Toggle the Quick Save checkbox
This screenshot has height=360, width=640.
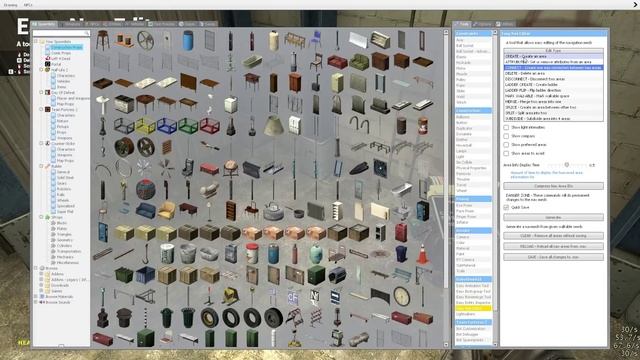506,207
